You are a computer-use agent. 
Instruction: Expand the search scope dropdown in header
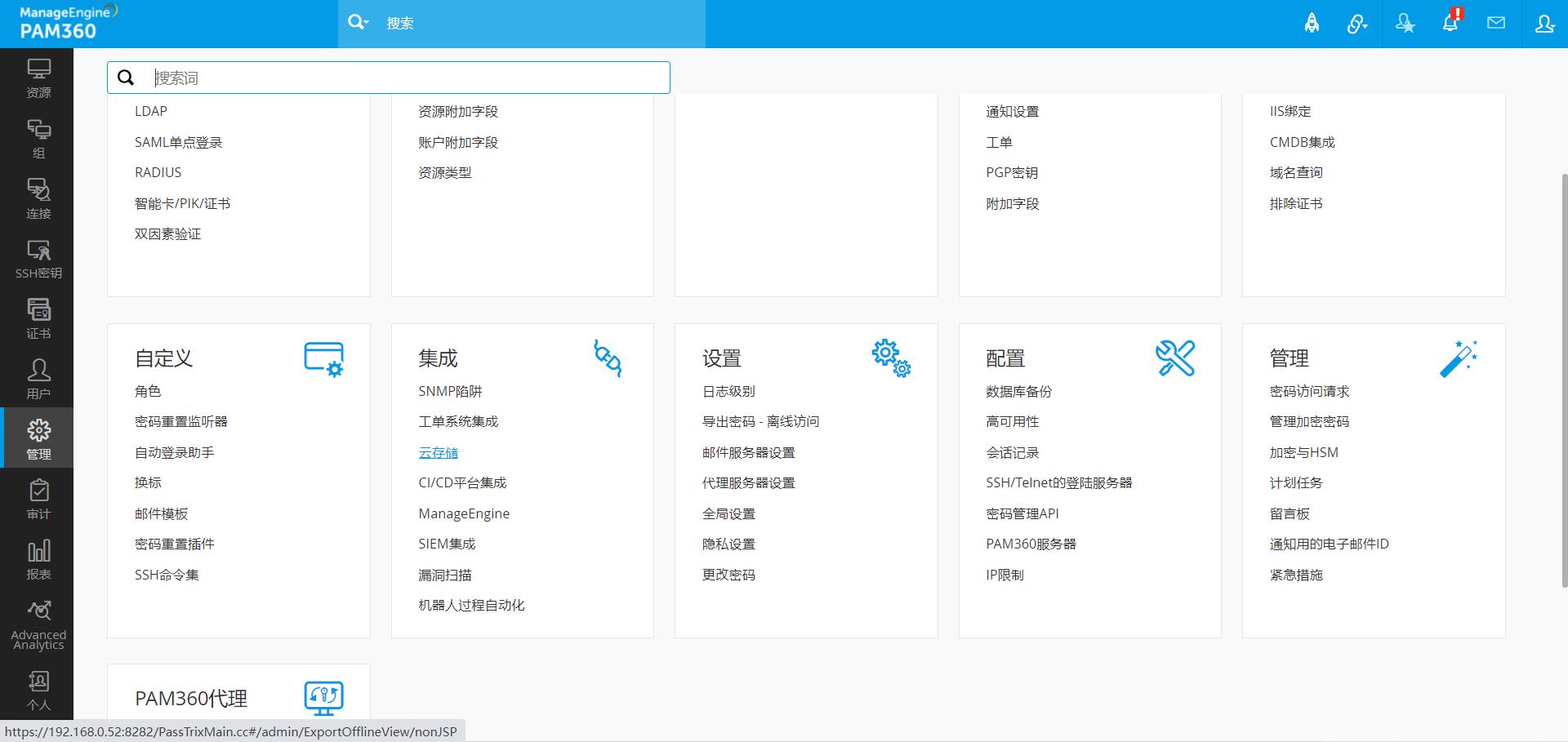pos(359,23)
